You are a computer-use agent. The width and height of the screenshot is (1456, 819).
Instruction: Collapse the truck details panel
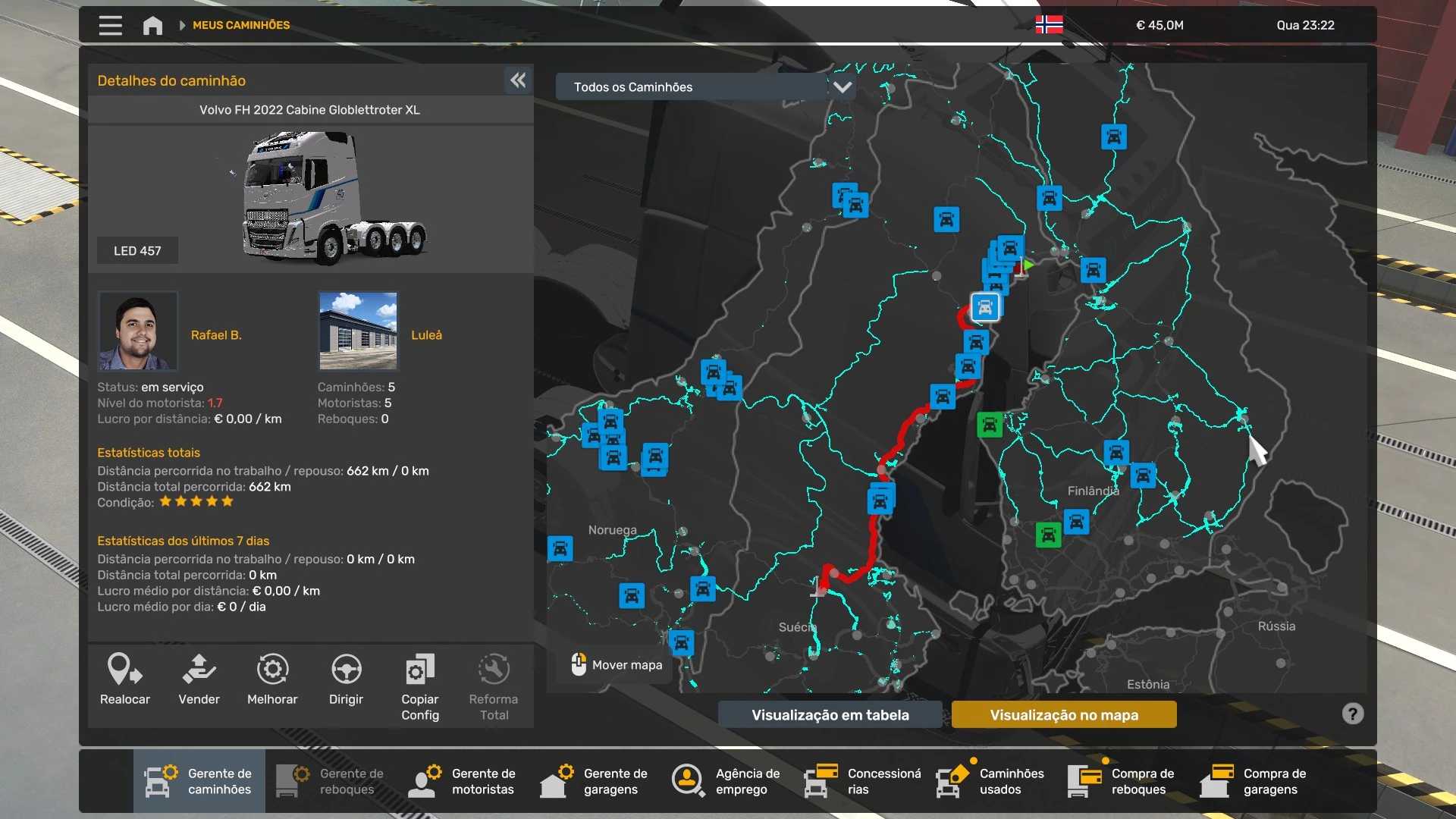(x=518, y=80)
